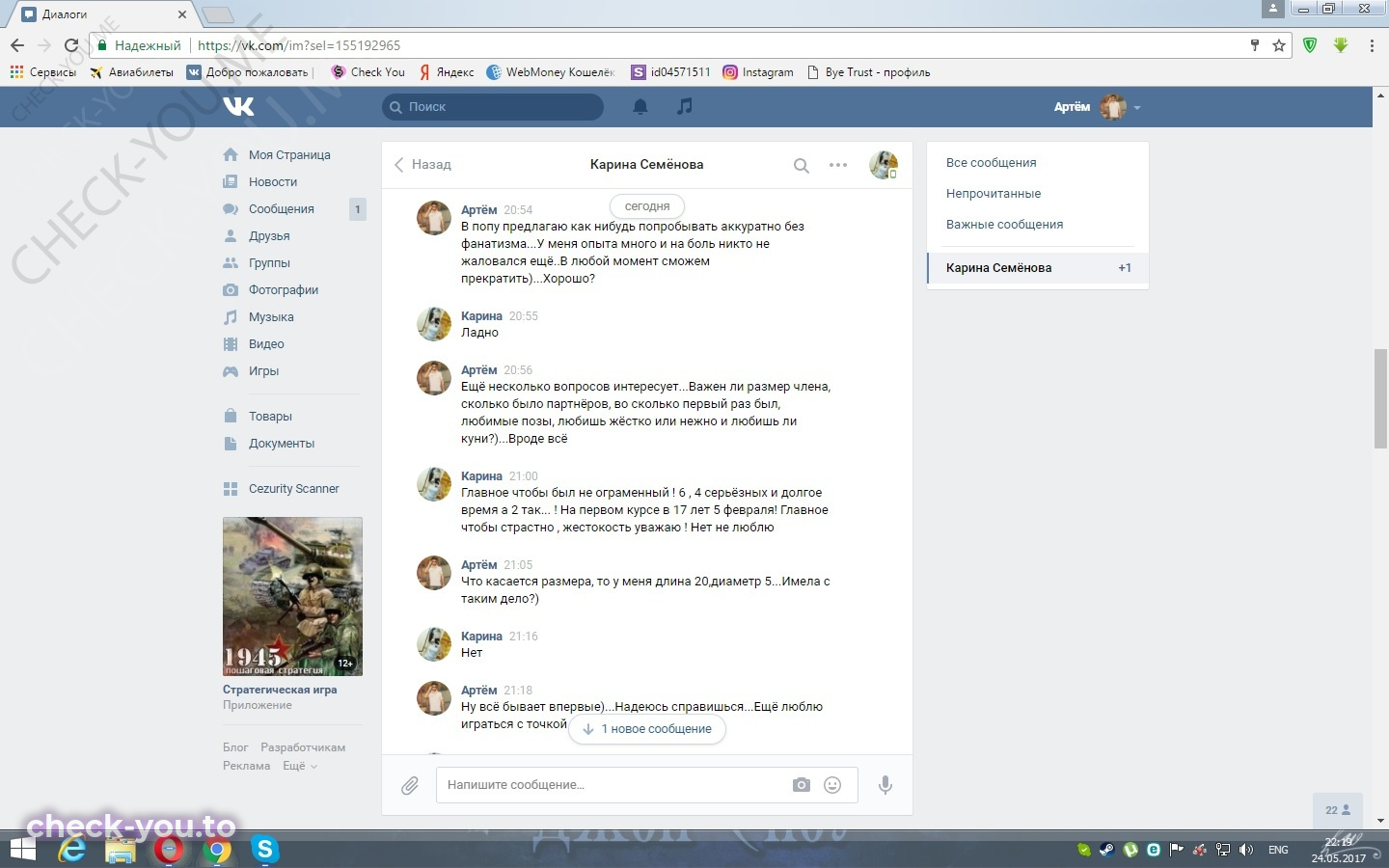Viewport: 1389px width, 868px height.
Task: Open Моя Страница from sidebar
Action: (x=289, y=155)
